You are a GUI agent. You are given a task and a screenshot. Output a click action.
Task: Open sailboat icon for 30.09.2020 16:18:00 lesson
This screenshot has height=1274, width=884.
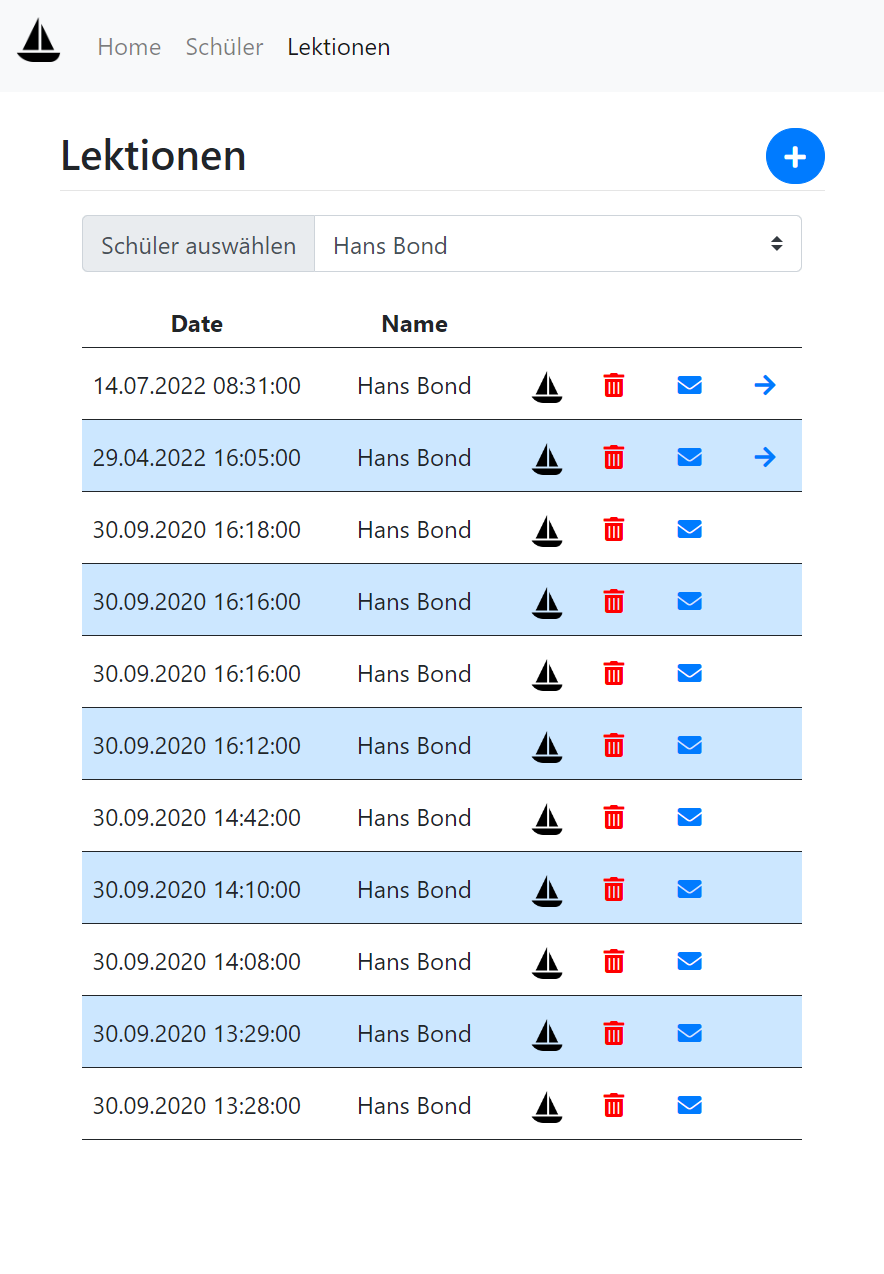tap(547, 530)
